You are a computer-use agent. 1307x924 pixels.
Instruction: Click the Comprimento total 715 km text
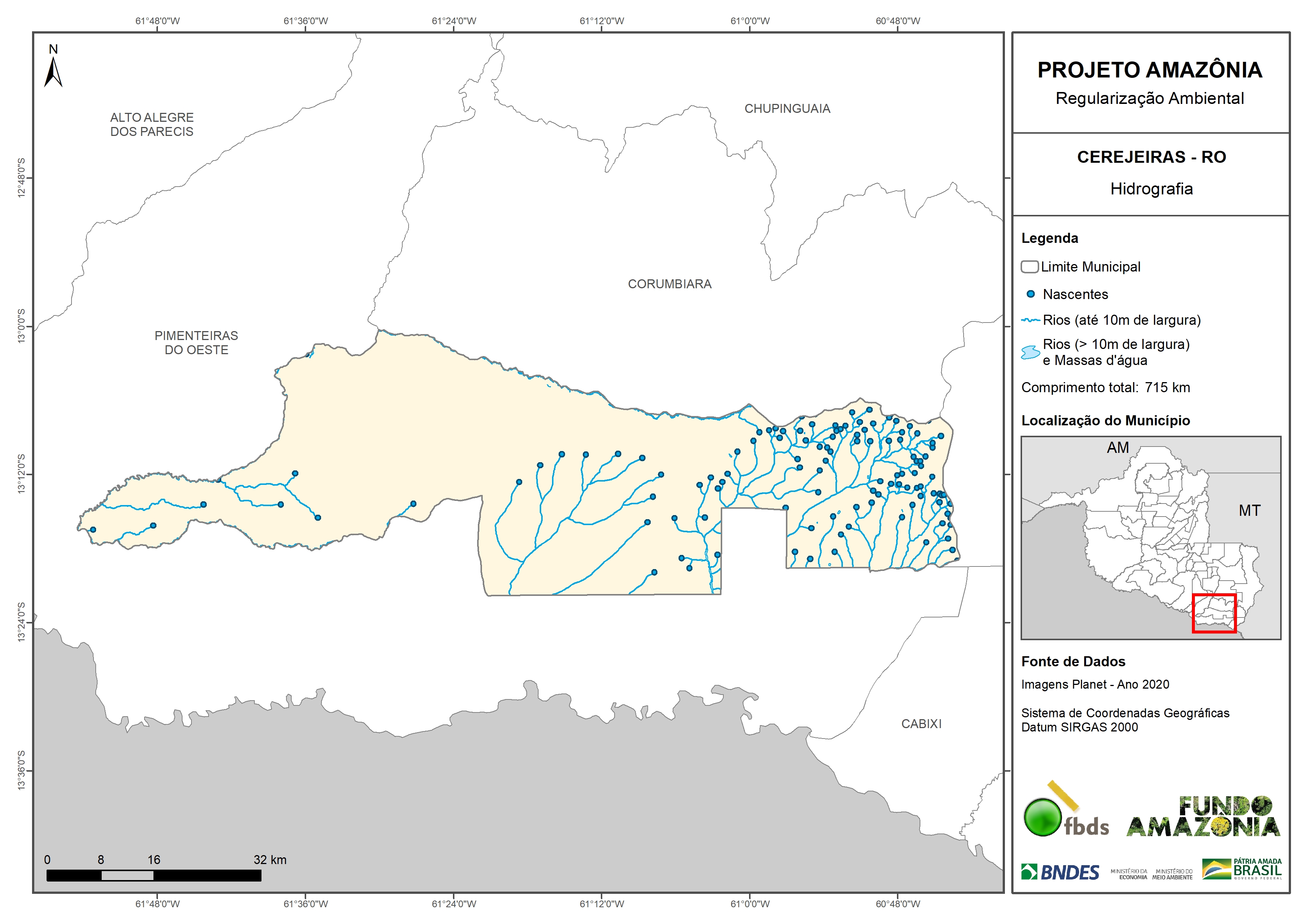pos(1105,388)
